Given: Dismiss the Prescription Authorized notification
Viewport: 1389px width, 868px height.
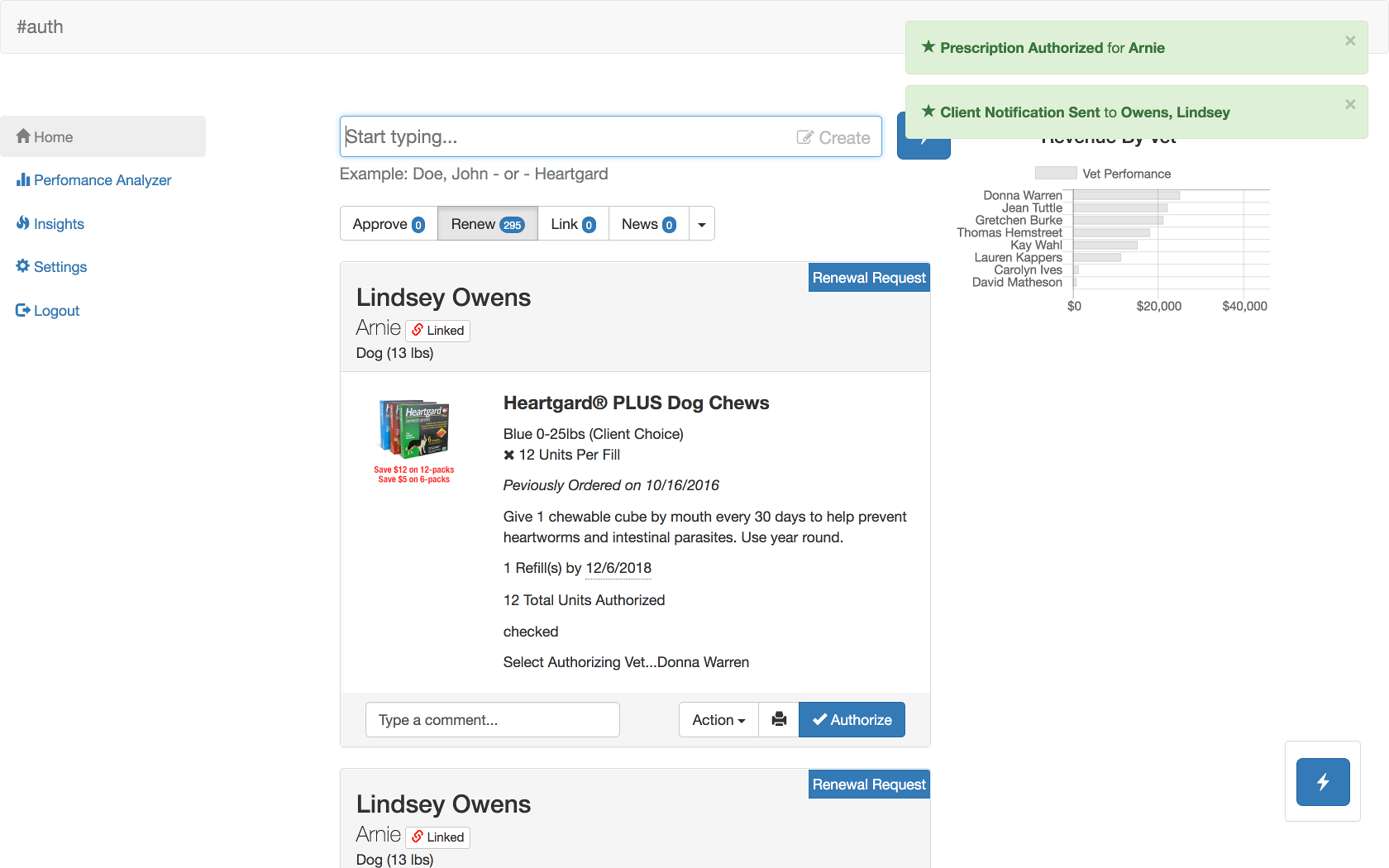Looking at the screenshot, I should click(x=1349, y=41).
